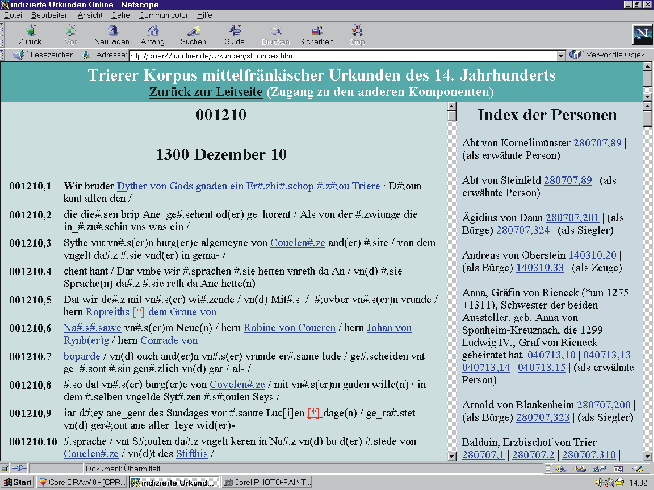The height and width of the screenshot is (490, 654).
Task: Open the Robine von Coueren link
Action: click(x=289, y=328)
